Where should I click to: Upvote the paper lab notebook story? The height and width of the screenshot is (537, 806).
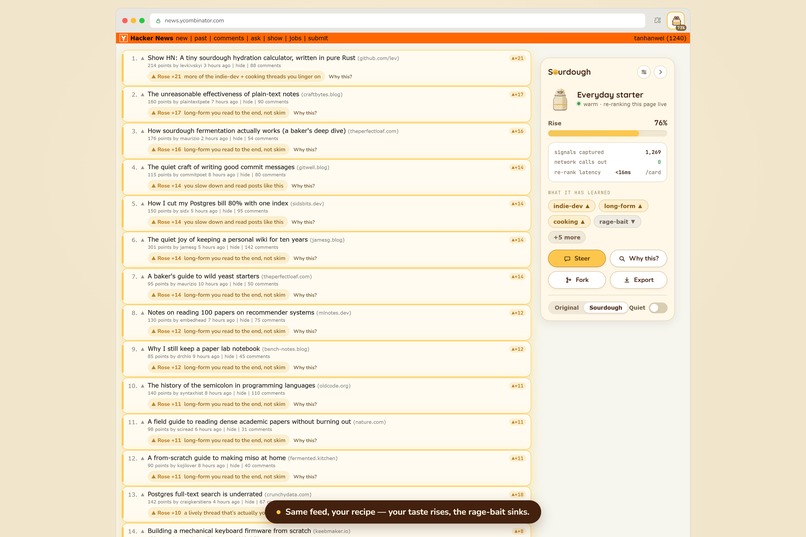pos(142,349)
